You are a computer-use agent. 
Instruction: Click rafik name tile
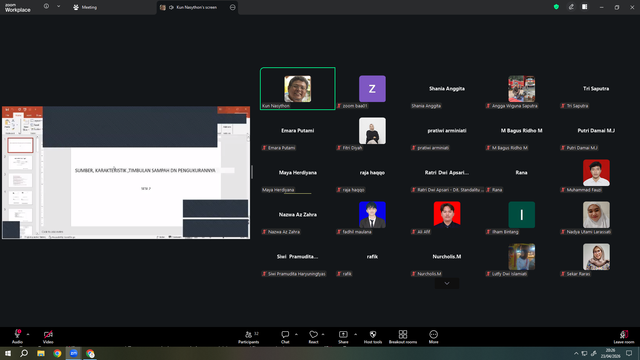coord(372,257)
